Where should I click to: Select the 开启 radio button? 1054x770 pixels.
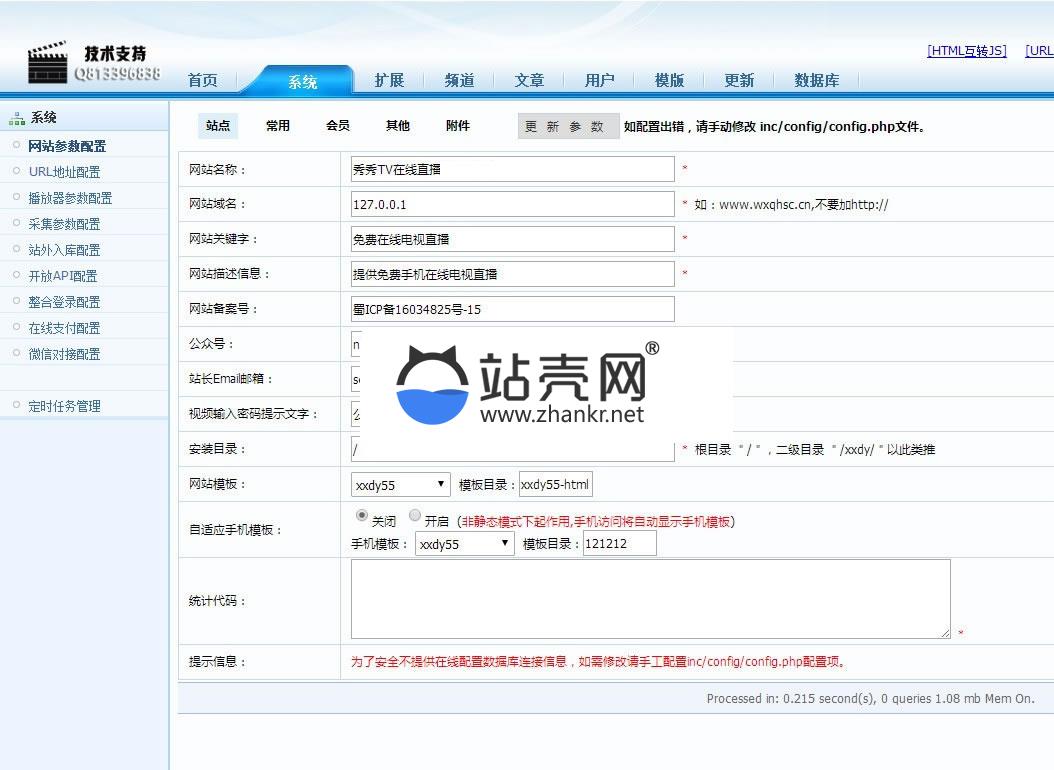(x=415, y=516)
